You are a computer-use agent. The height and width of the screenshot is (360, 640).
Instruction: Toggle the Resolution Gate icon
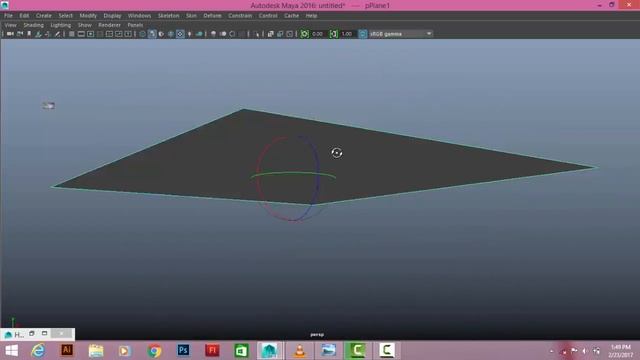point(90,34)
